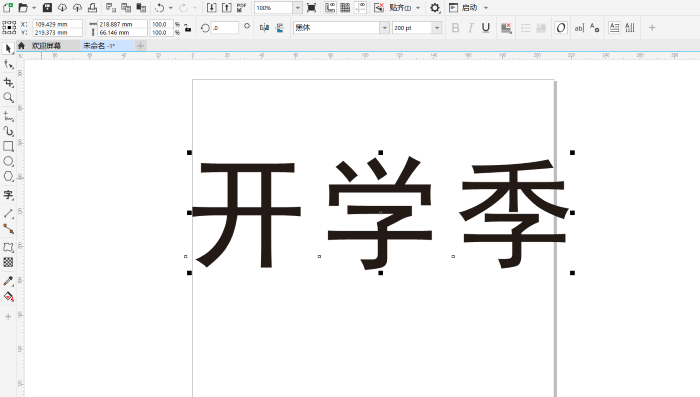Select the Color Eyedropper tool

[x=8, y=281]
